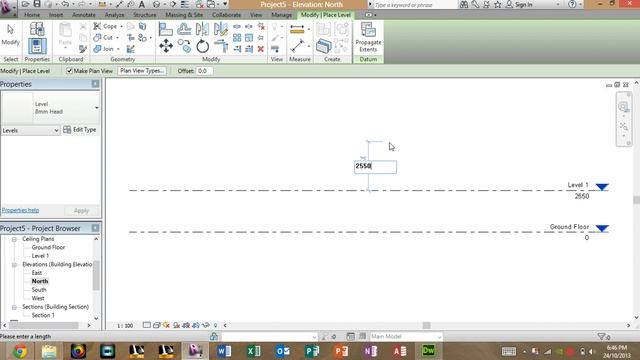The height and width of the screenshot is (360, 640).
Task: Open the Manage ribbon tab
Action: [x=281, y=15]
